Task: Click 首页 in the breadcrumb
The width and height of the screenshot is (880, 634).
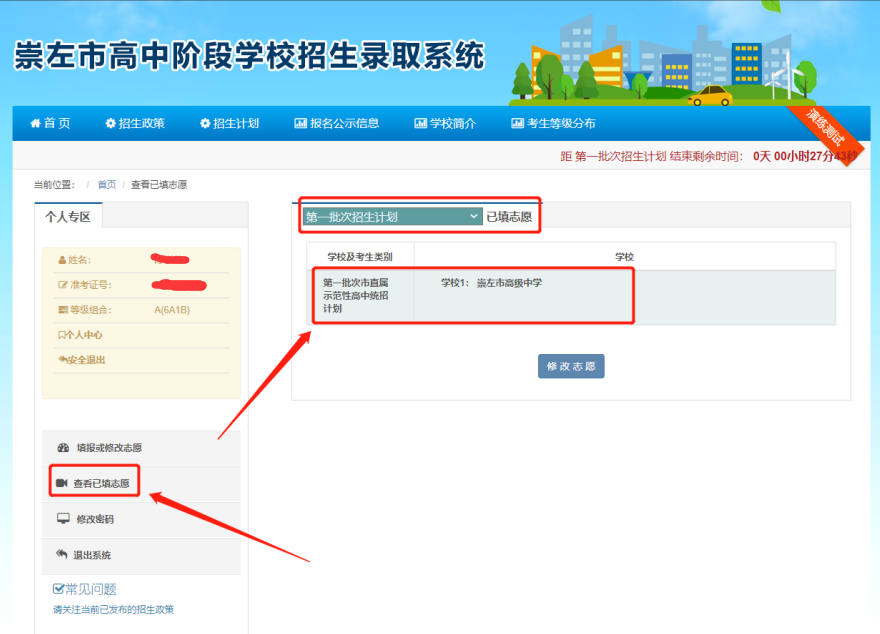Action: tap(106, 185)
